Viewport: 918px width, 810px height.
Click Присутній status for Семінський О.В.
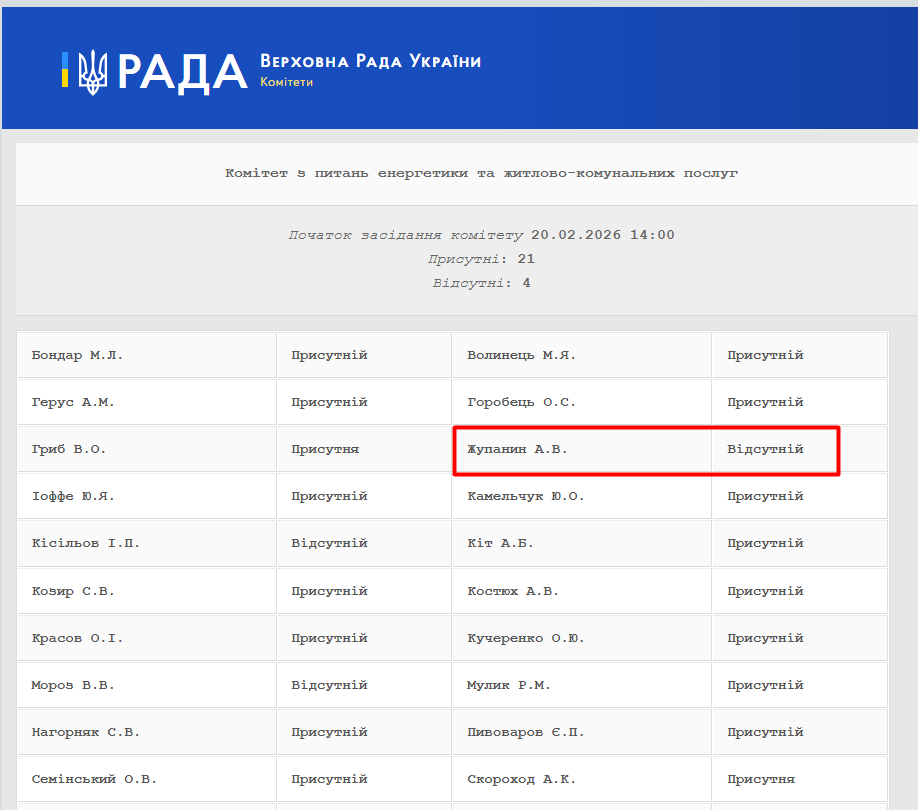[x=329, y=779]
